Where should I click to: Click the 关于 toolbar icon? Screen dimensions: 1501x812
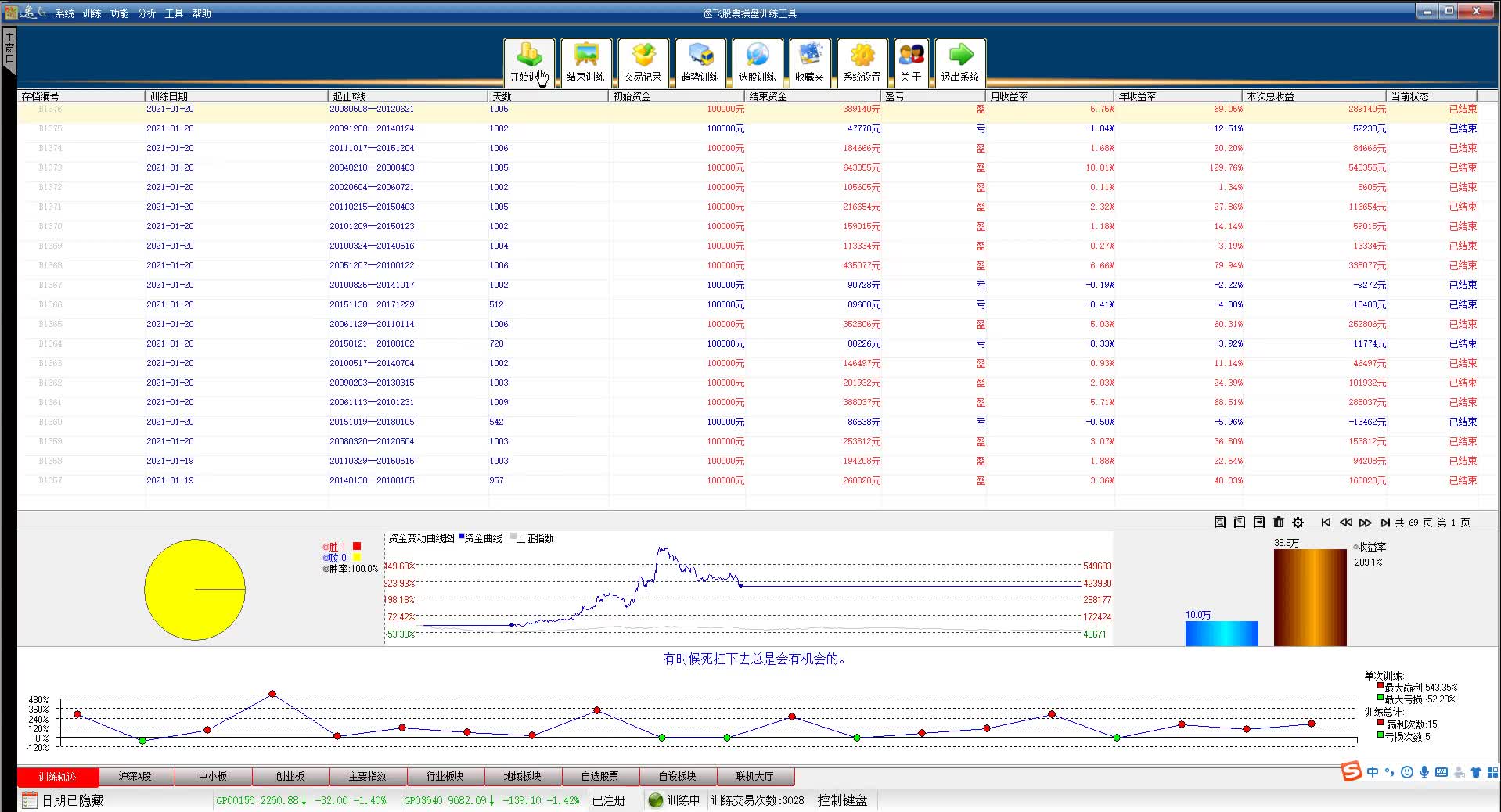point(911,63)
